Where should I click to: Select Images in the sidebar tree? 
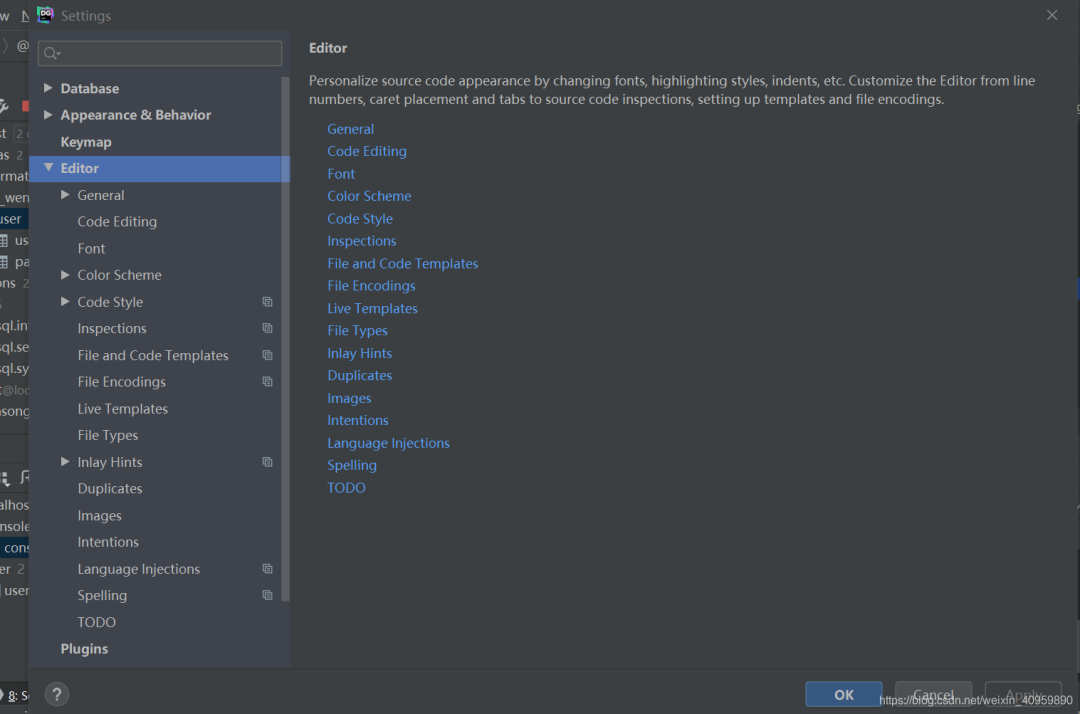click(99, 516)
